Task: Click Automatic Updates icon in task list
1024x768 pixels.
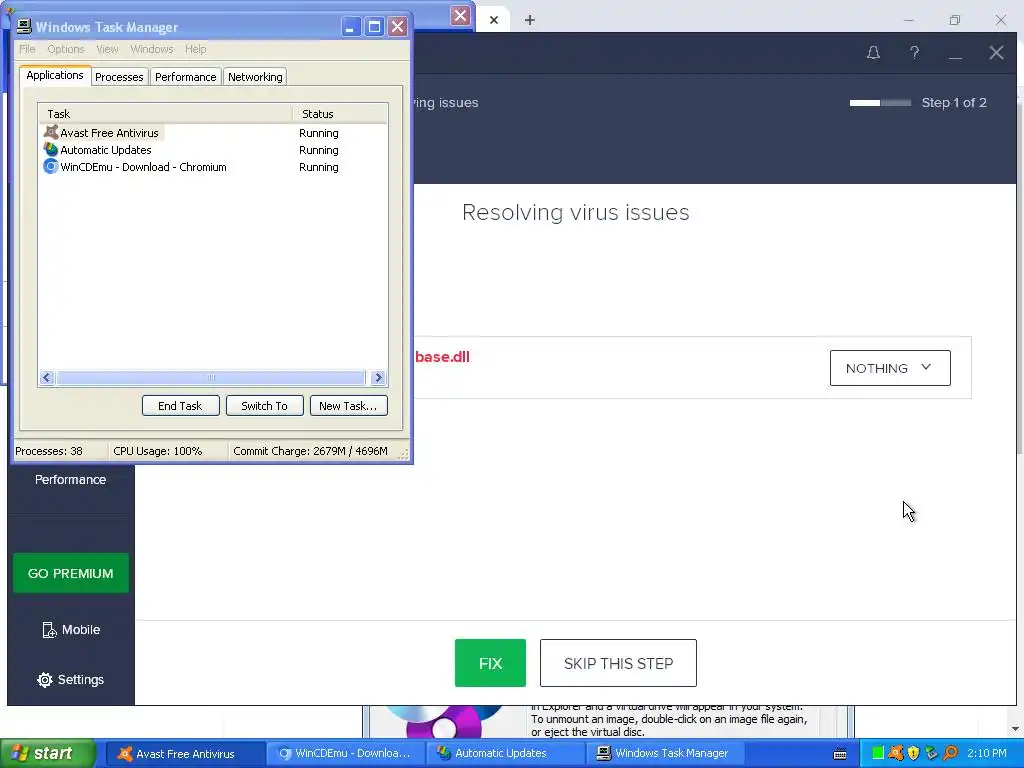Action: pos(51,150)
